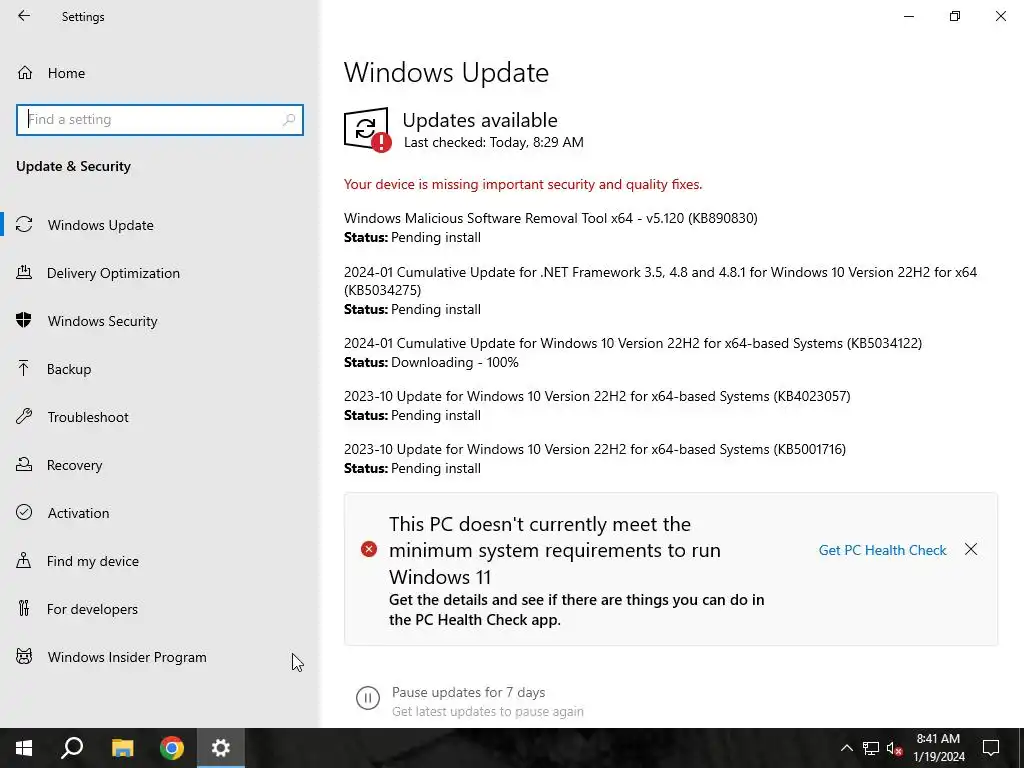The image size is (1024, 768).
Task: Select the Delivery Optimization icon
Action: tap(24, 272)
